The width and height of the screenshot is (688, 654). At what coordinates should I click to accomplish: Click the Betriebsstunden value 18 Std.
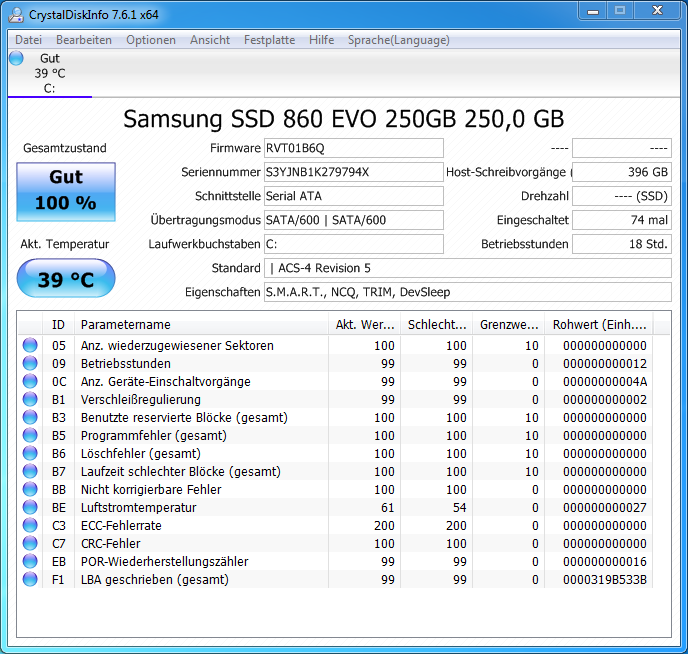pyautogui.click(x=622, y=244)
